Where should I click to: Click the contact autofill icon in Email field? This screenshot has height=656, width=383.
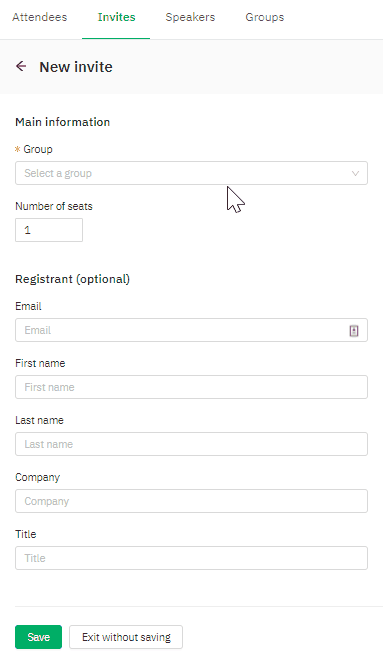pos(354,331)
